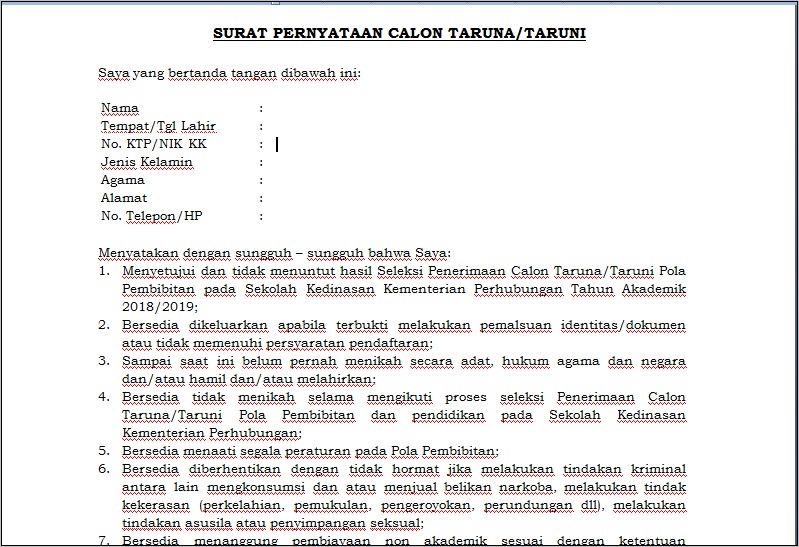Click the 'No. KTP/NIK KK' label
This screenshot has height=547, width=799.
coord(154,144)
